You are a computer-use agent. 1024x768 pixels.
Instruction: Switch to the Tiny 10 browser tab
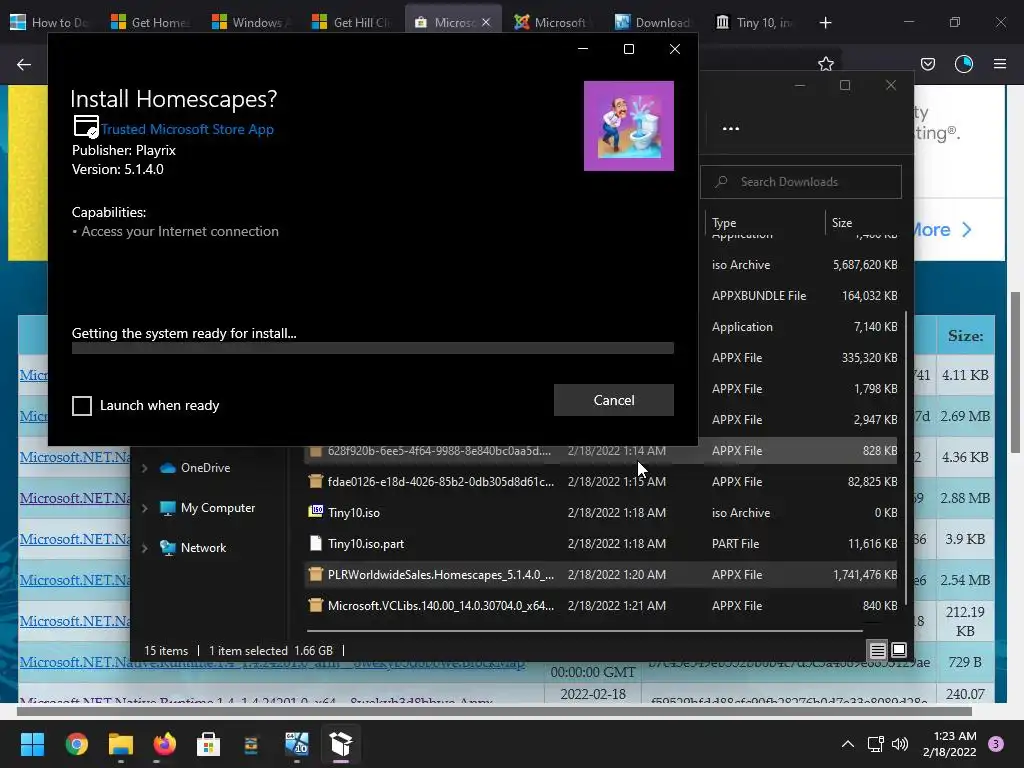tap(755, 22)
